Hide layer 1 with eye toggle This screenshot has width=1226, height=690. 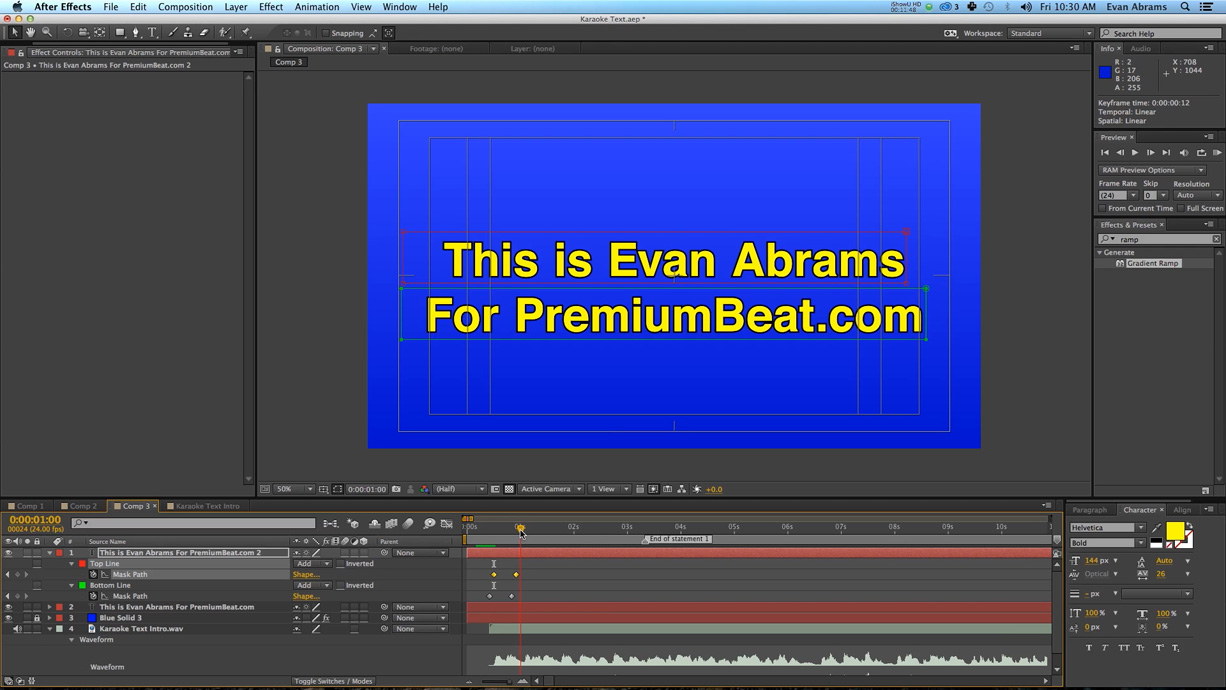click(x=8, y=553)
